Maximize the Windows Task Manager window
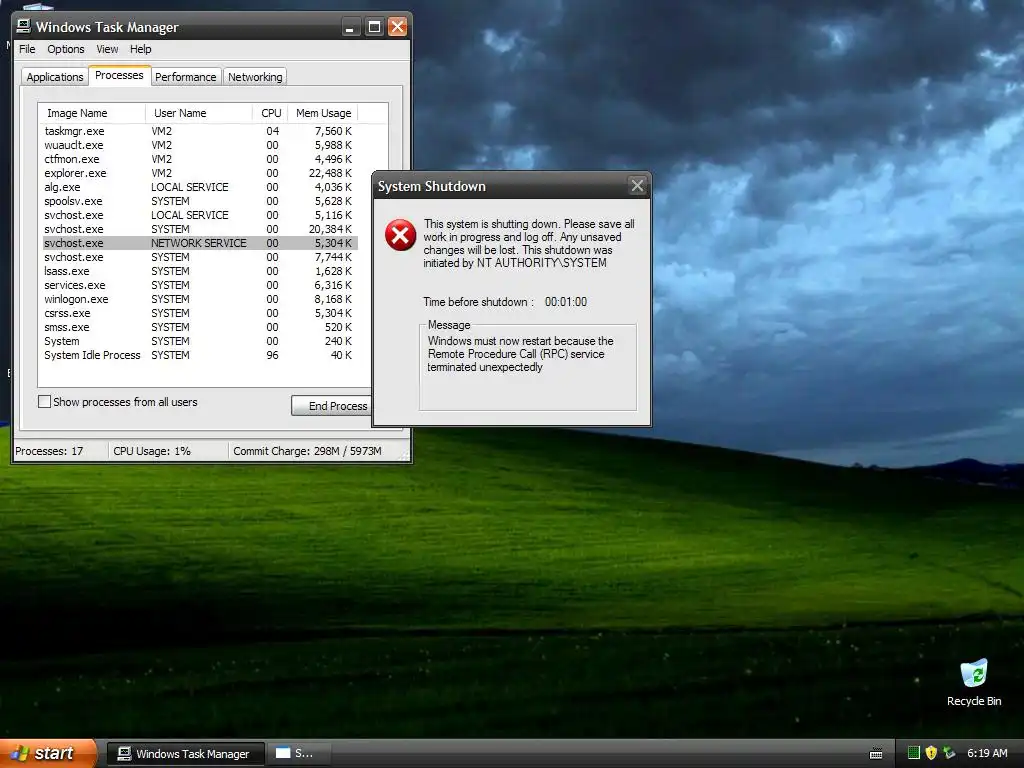1024x768 pixels. [x=374, y=27]
